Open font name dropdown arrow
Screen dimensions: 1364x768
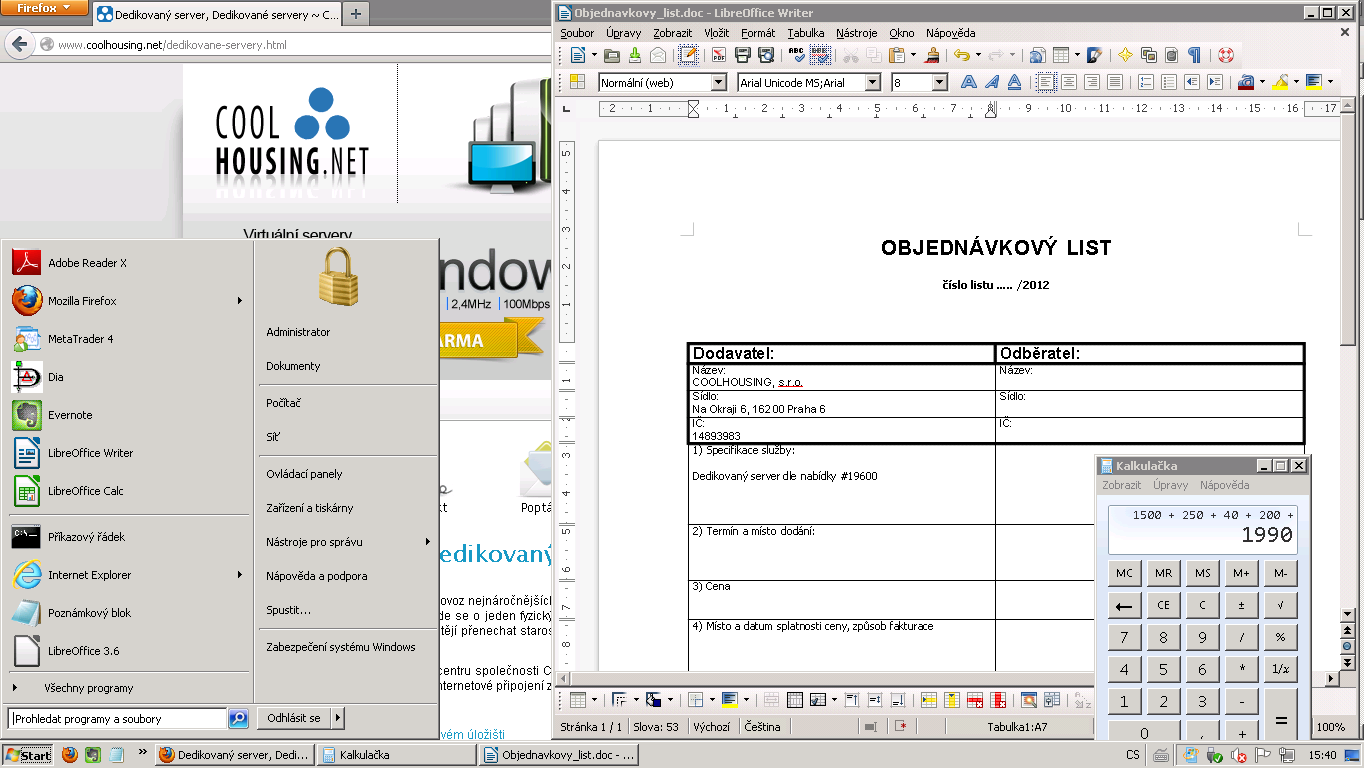point(873,83)
